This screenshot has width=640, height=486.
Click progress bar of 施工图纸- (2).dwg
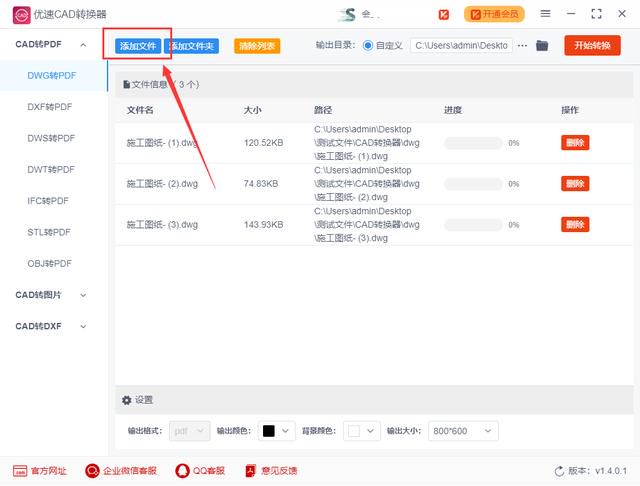coord(473,184)
